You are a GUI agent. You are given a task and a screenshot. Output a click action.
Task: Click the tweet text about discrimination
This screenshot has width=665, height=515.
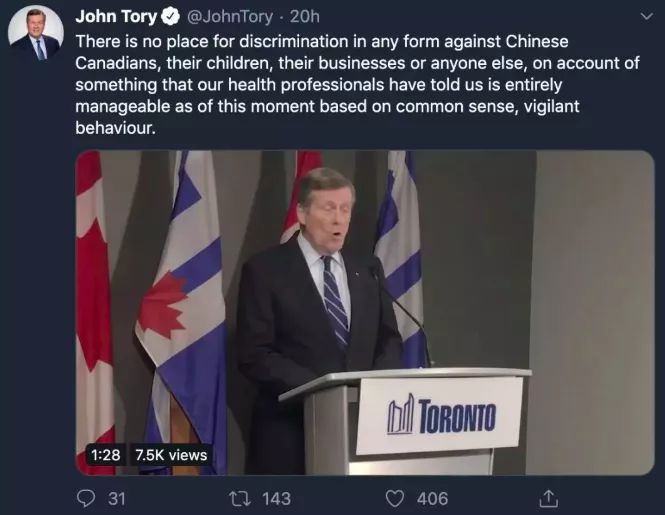point(357,84)
